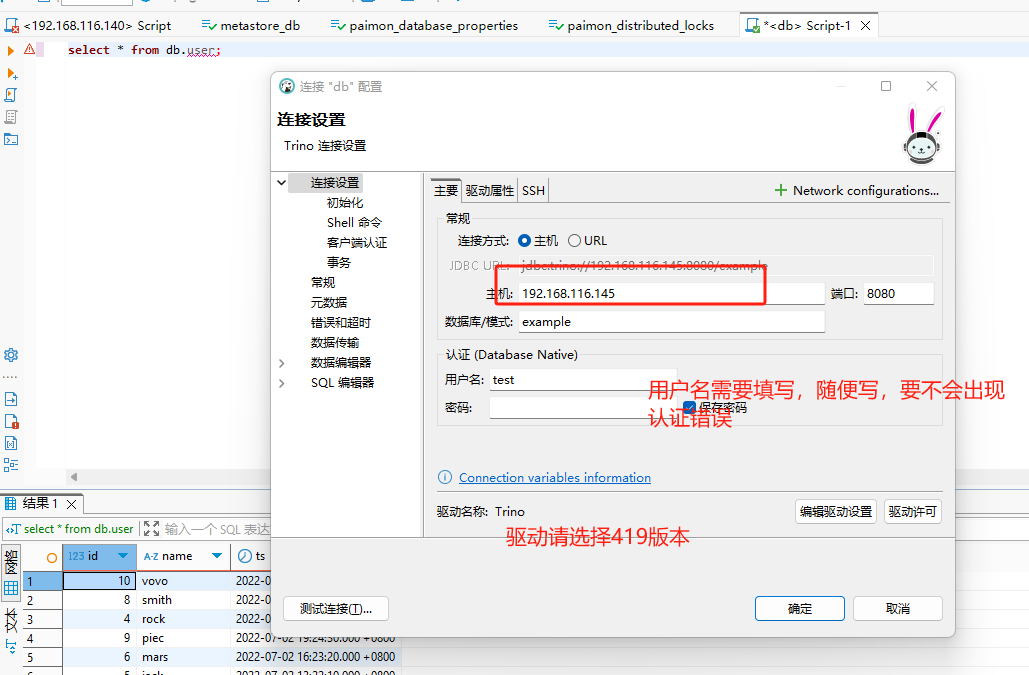Switch to the 驱动属性 tab
Screen dimensions: 1029x675
(x=488, y=190)
